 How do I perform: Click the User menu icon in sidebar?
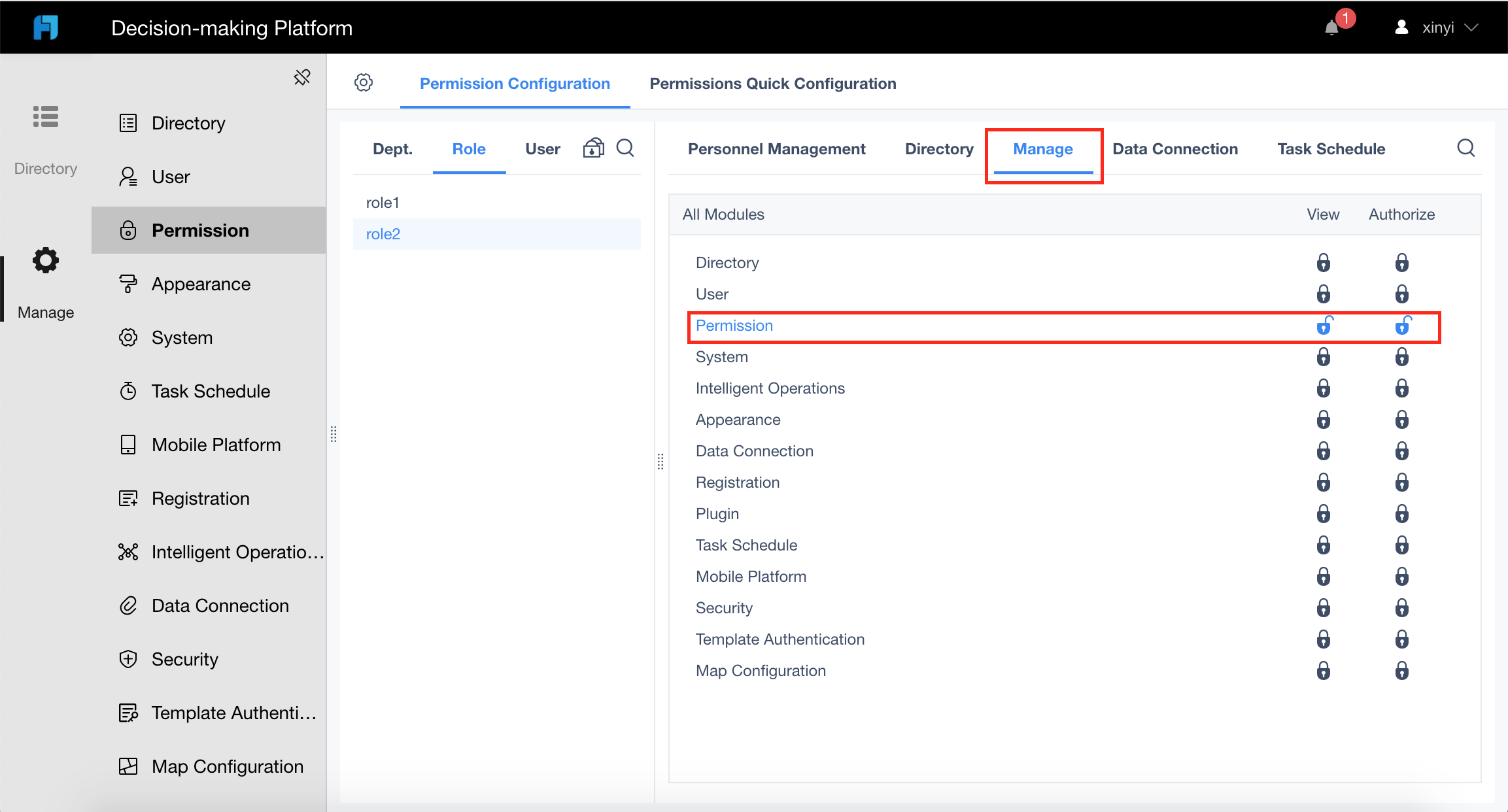coord(128,177)
